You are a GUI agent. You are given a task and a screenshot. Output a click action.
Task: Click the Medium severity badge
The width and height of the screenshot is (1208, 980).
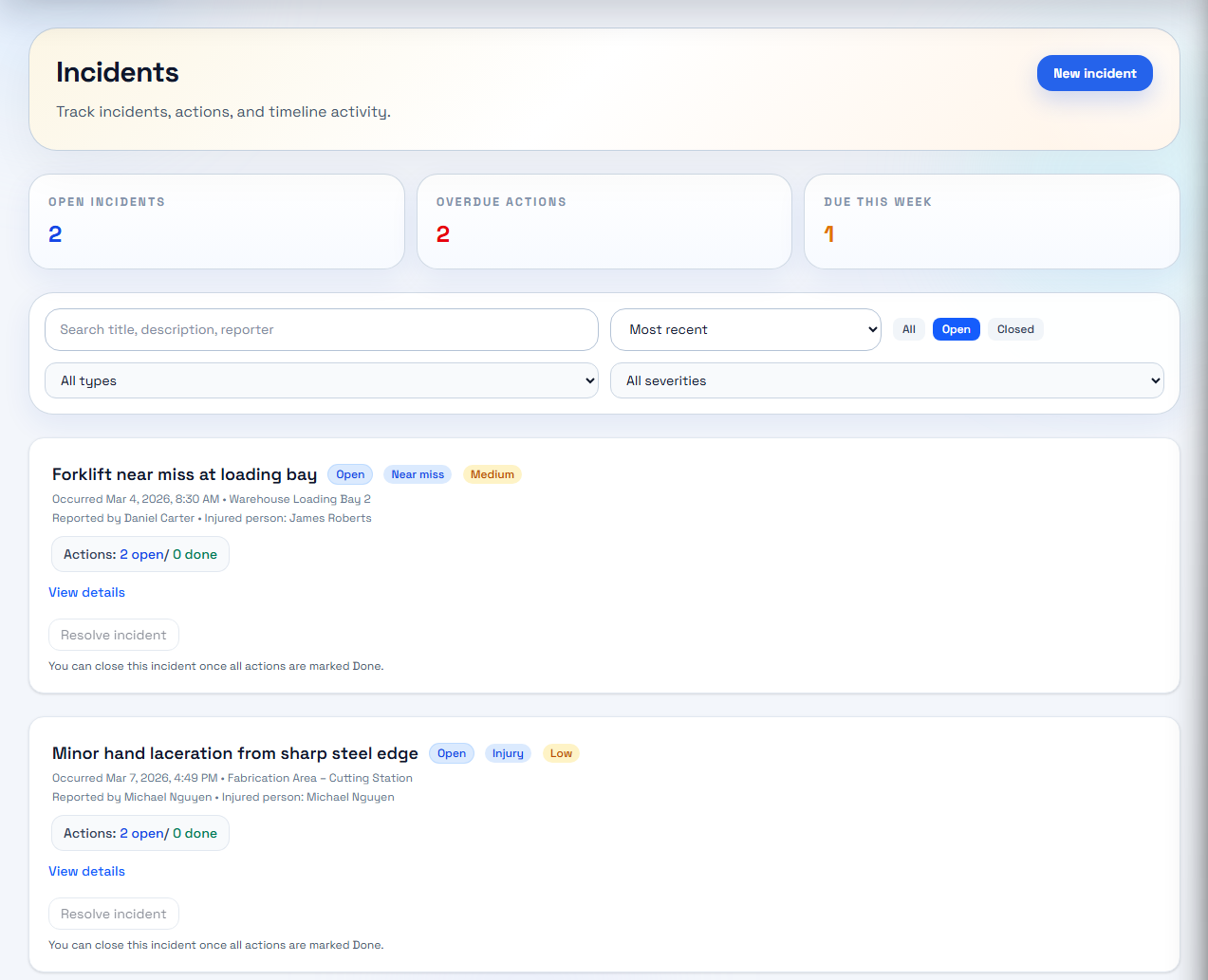tap(492, 474)
